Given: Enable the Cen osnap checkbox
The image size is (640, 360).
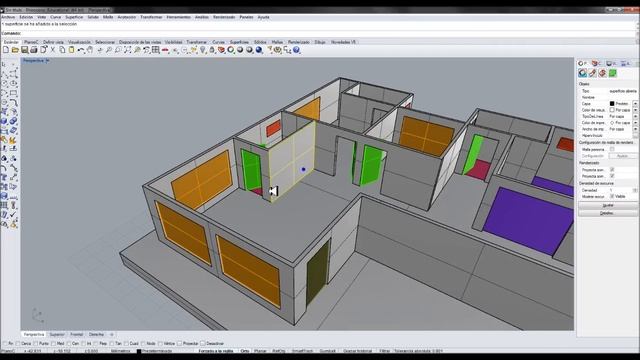Looking at the screenshot, I should (68, 344).
